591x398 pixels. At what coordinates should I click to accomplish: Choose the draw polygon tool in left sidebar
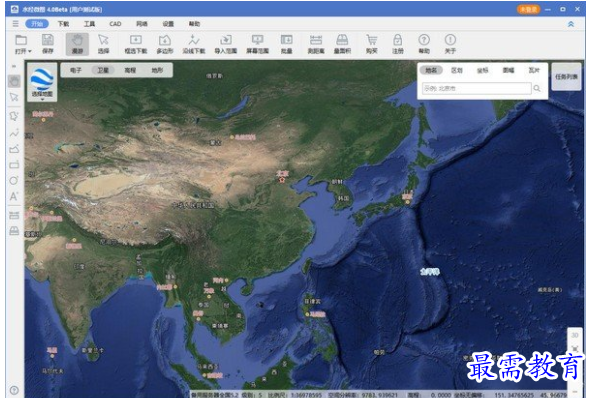(x=14, y=116)
